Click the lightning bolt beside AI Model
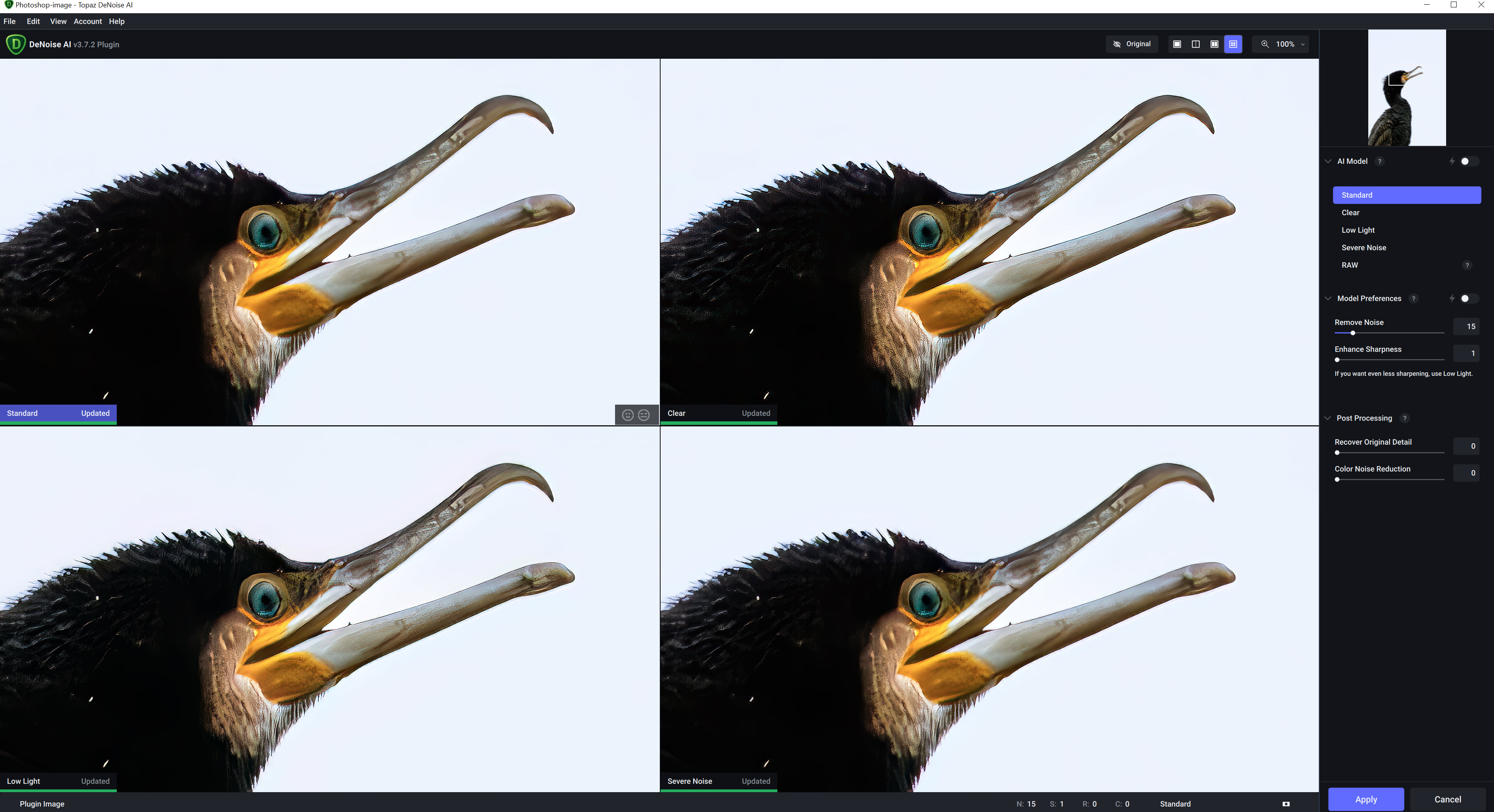 pos(1452,162)
